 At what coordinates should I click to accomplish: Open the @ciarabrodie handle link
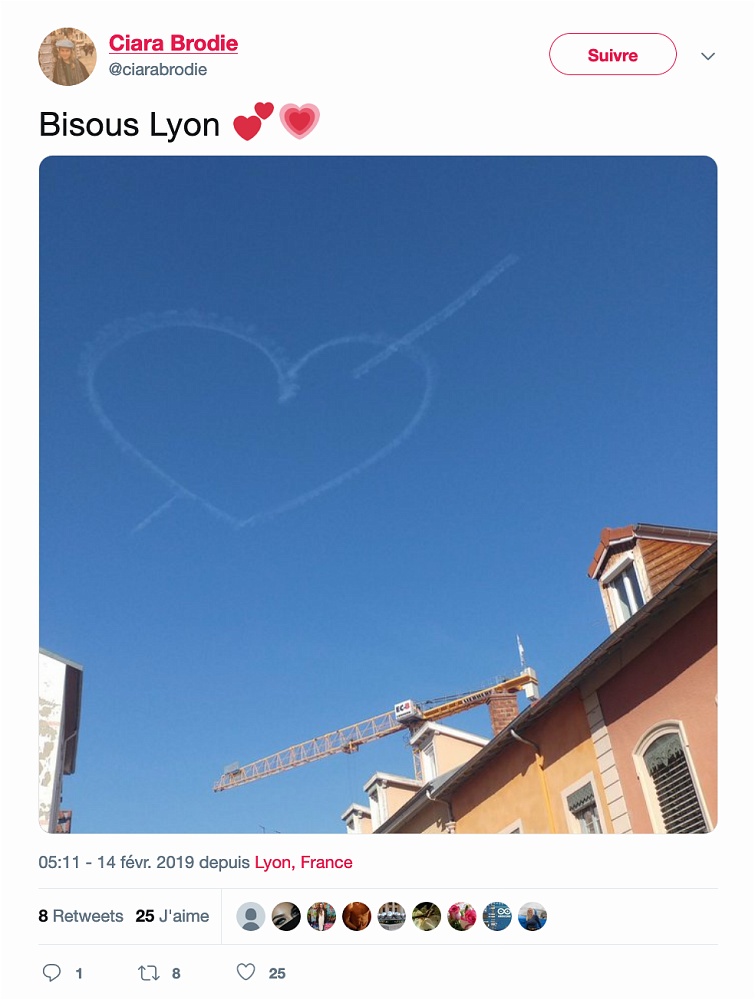coord(158,70)
